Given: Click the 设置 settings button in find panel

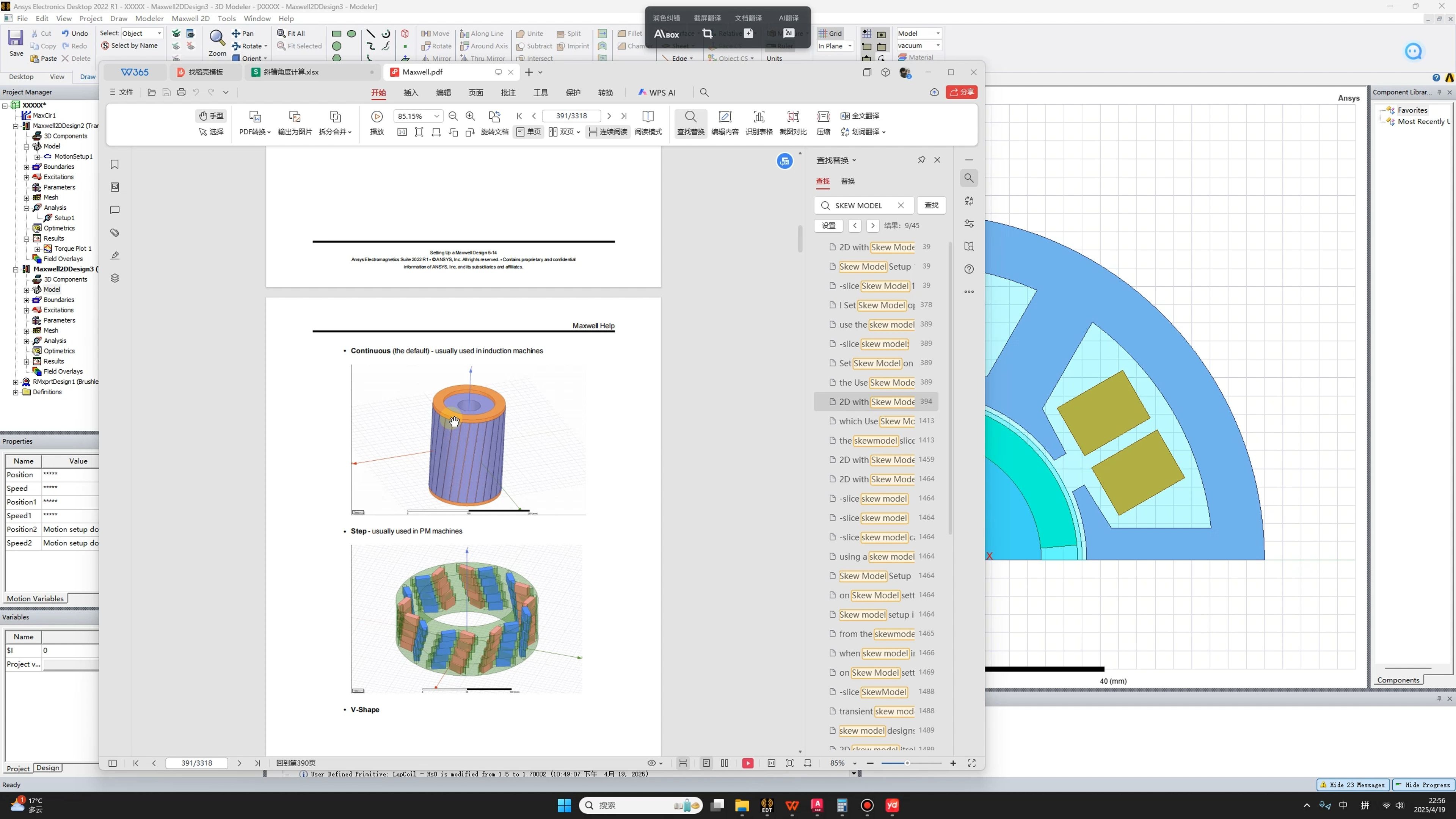Looking at the screenshot, I should [828, 225].
